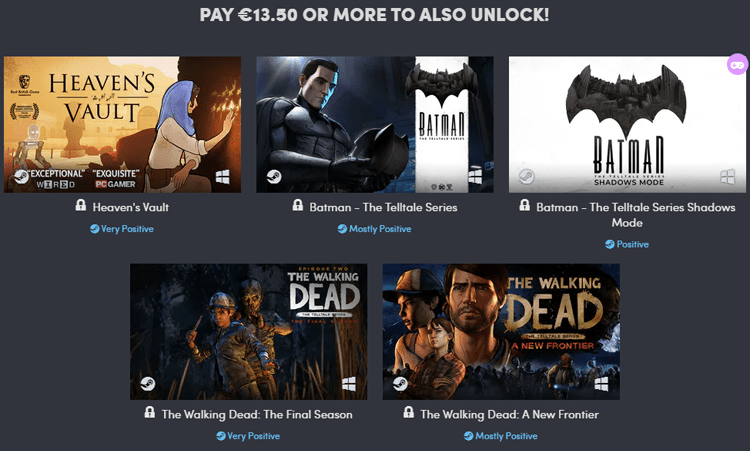Click the Batman – The Telltale Series title
The height and width of the screenshot is (451, 750).
383,208
